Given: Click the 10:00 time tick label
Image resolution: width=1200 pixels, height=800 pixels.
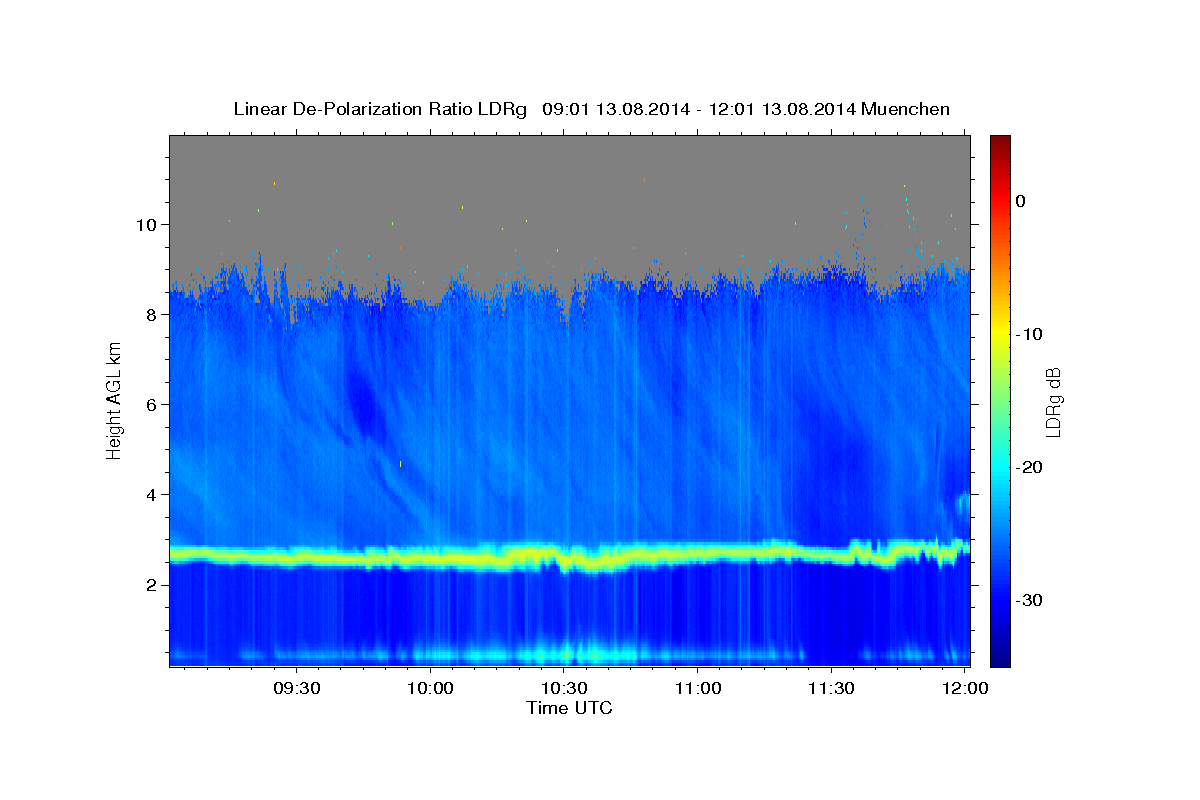Looking at the screenshot, I should point(431,689).
